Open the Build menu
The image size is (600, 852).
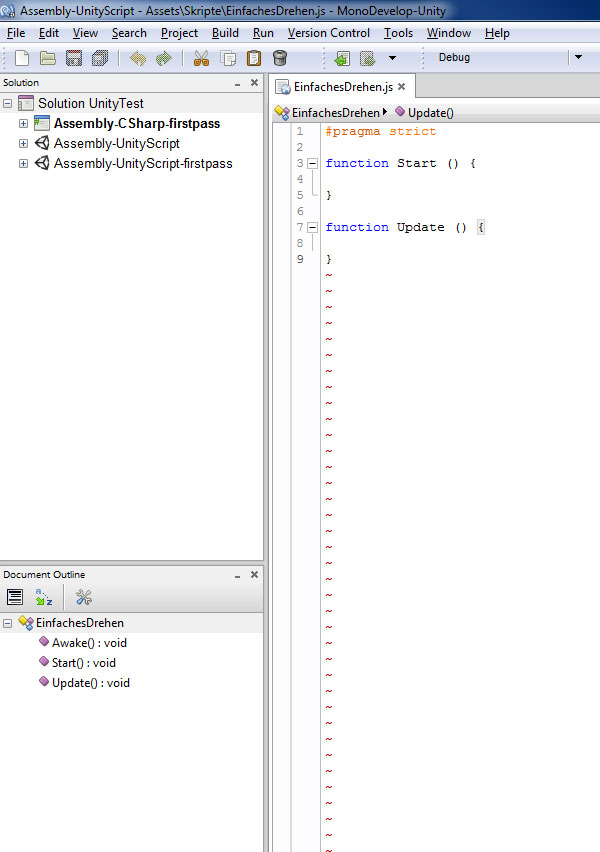(225, 33)
